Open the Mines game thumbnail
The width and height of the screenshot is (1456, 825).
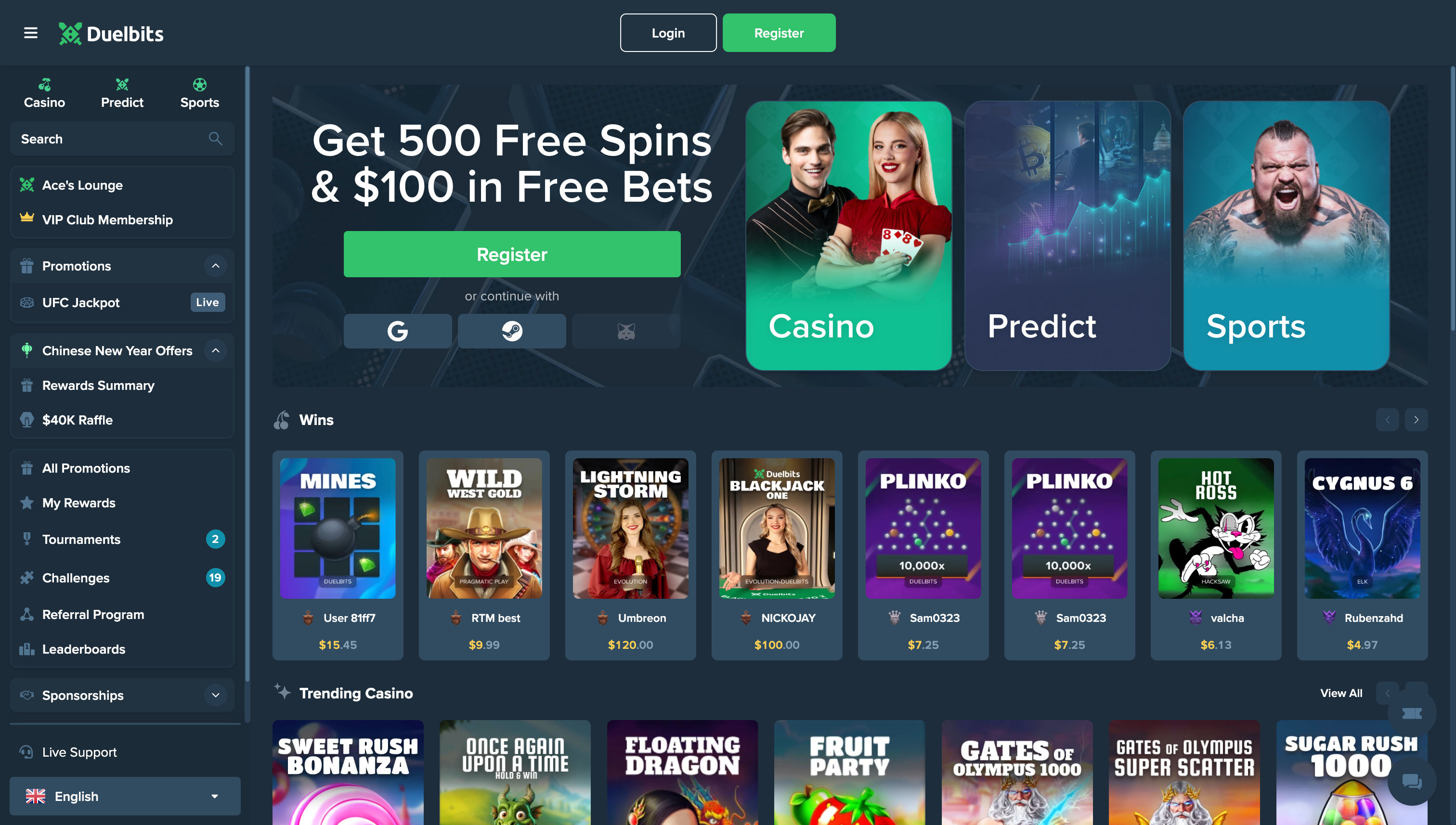click(338, 528)
